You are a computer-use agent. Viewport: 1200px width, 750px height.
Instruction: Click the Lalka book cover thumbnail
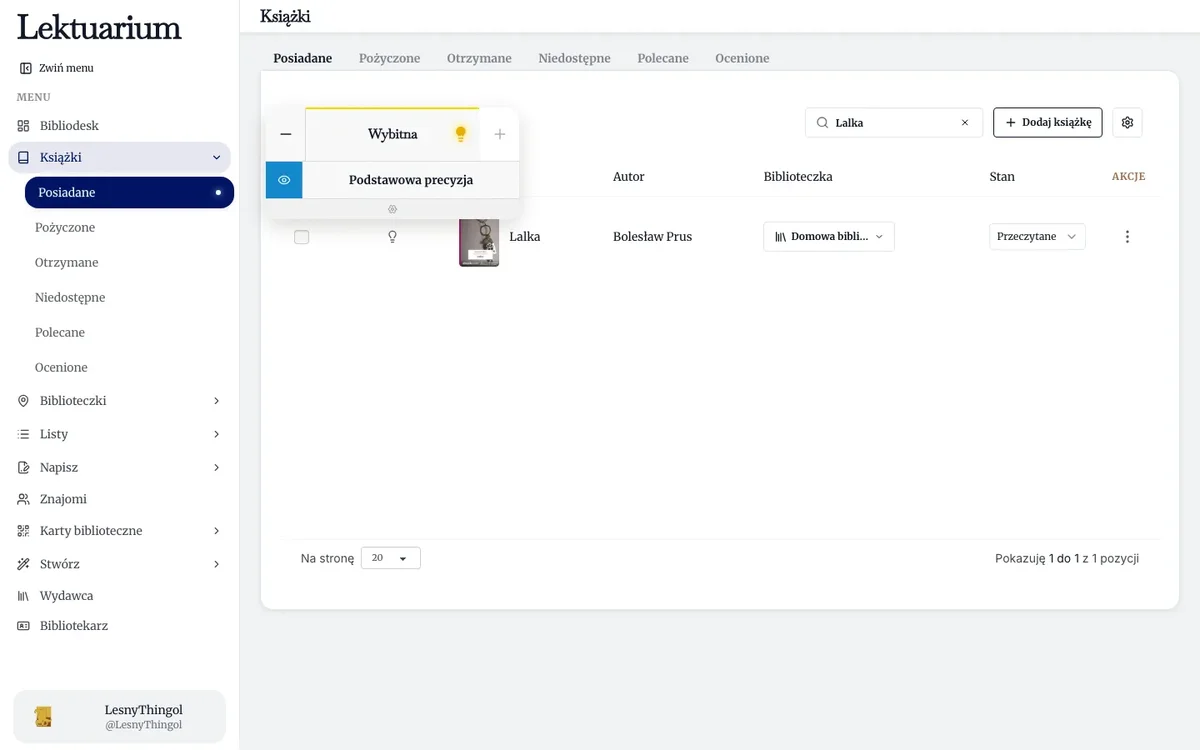tap(479, 242)
